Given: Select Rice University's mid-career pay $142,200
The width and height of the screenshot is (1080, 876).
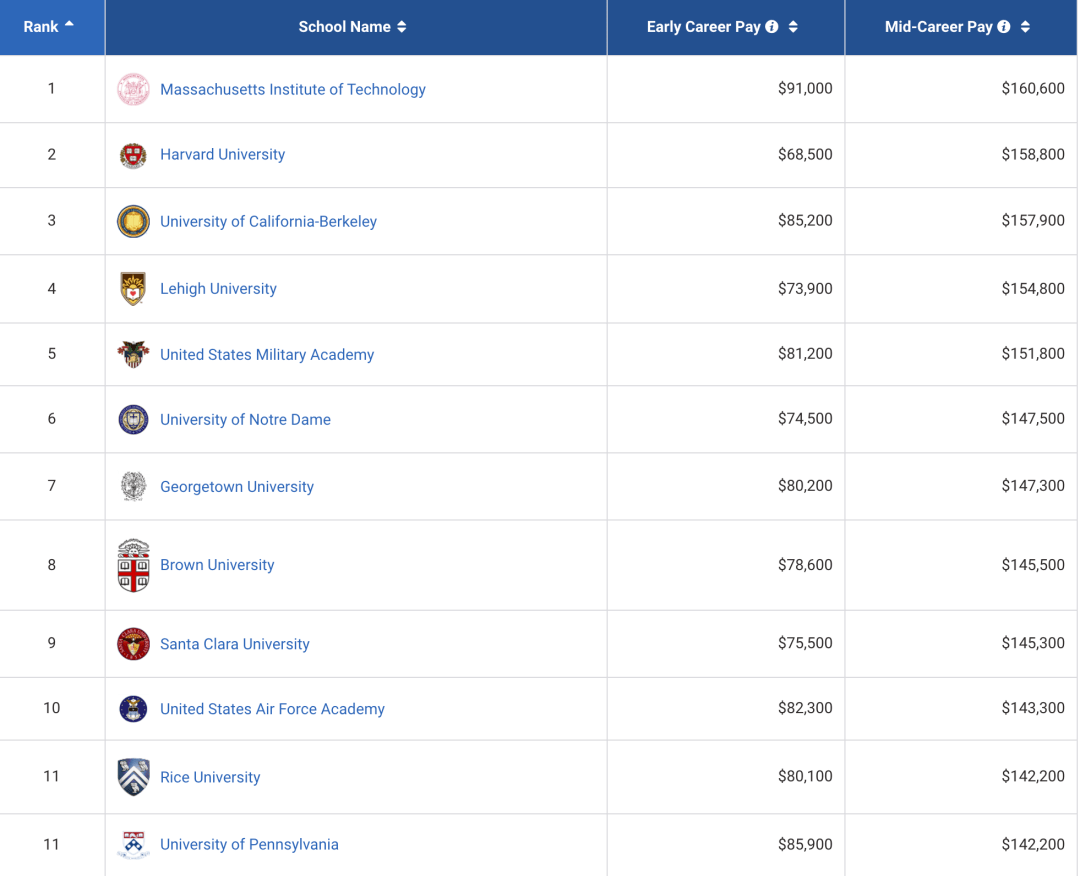Looking at the screenshot, I should coord(1033,776).
